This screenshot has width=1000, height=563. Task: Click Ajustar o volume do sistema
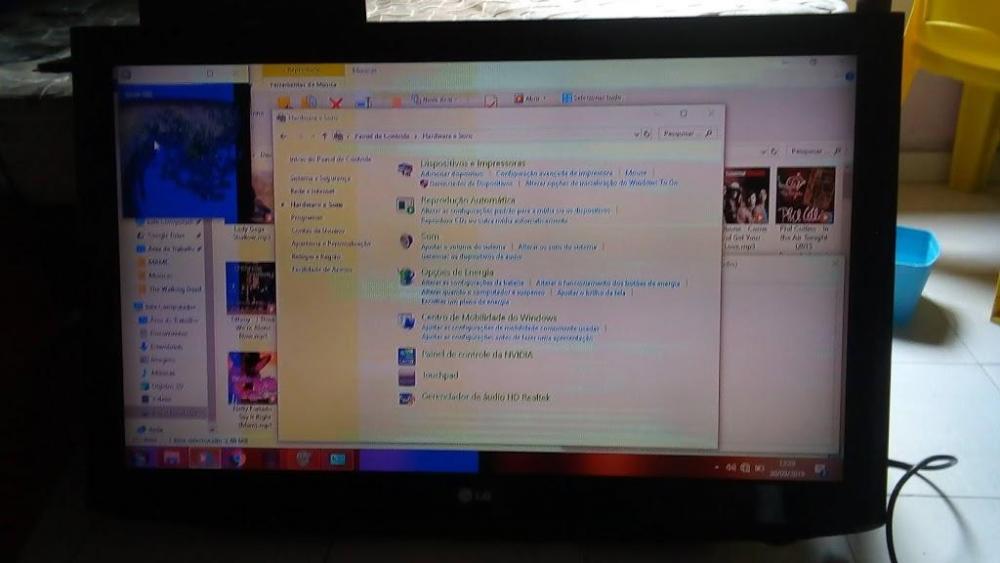464,247
